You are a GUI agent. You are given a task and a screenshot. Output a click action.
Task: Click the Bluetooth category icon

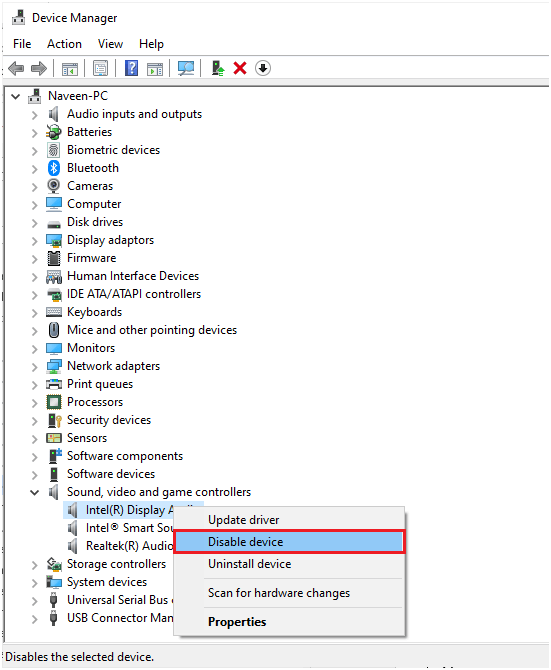53,168
